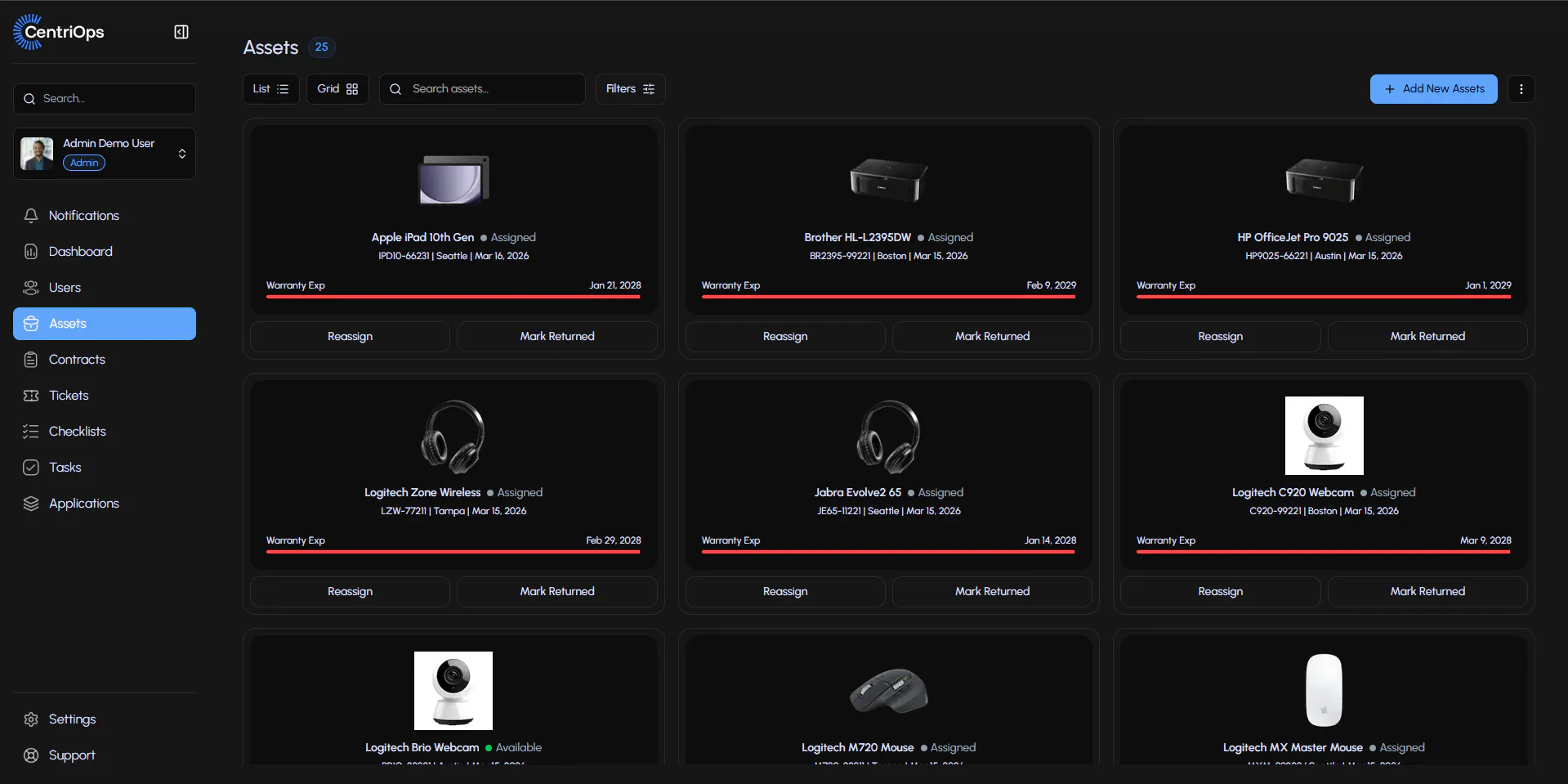The width and height of the screenshot is (1568, 784).
Task: Focus the sidebar Search field
Action: pyautogui.click(x=105, y=99)
